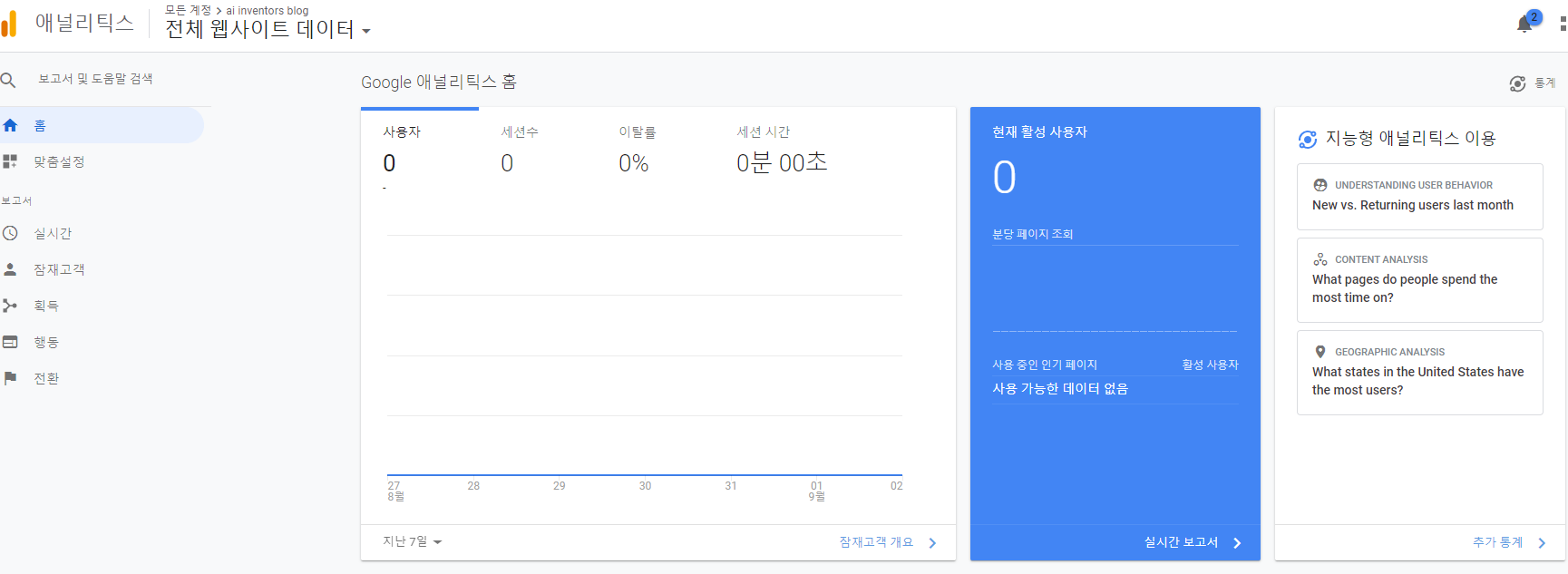Viewport: 1568px width, 574px height.
Task: Click the 애널리틱스 product name
Action: tap(84, 24)
